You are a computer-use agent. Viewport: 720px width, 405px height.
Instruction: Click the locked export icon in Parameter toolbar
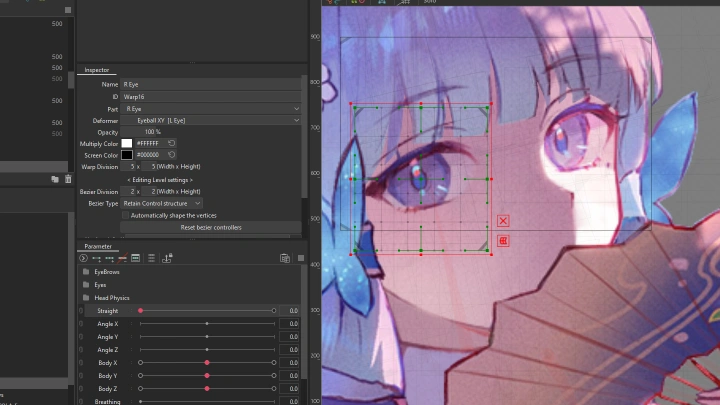pos(167,258)
